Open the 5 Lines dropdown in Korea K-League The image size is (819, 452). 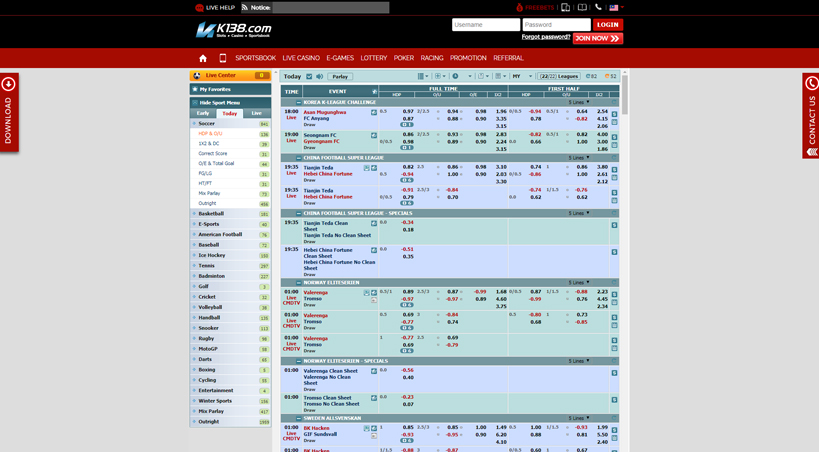point(579,102)
